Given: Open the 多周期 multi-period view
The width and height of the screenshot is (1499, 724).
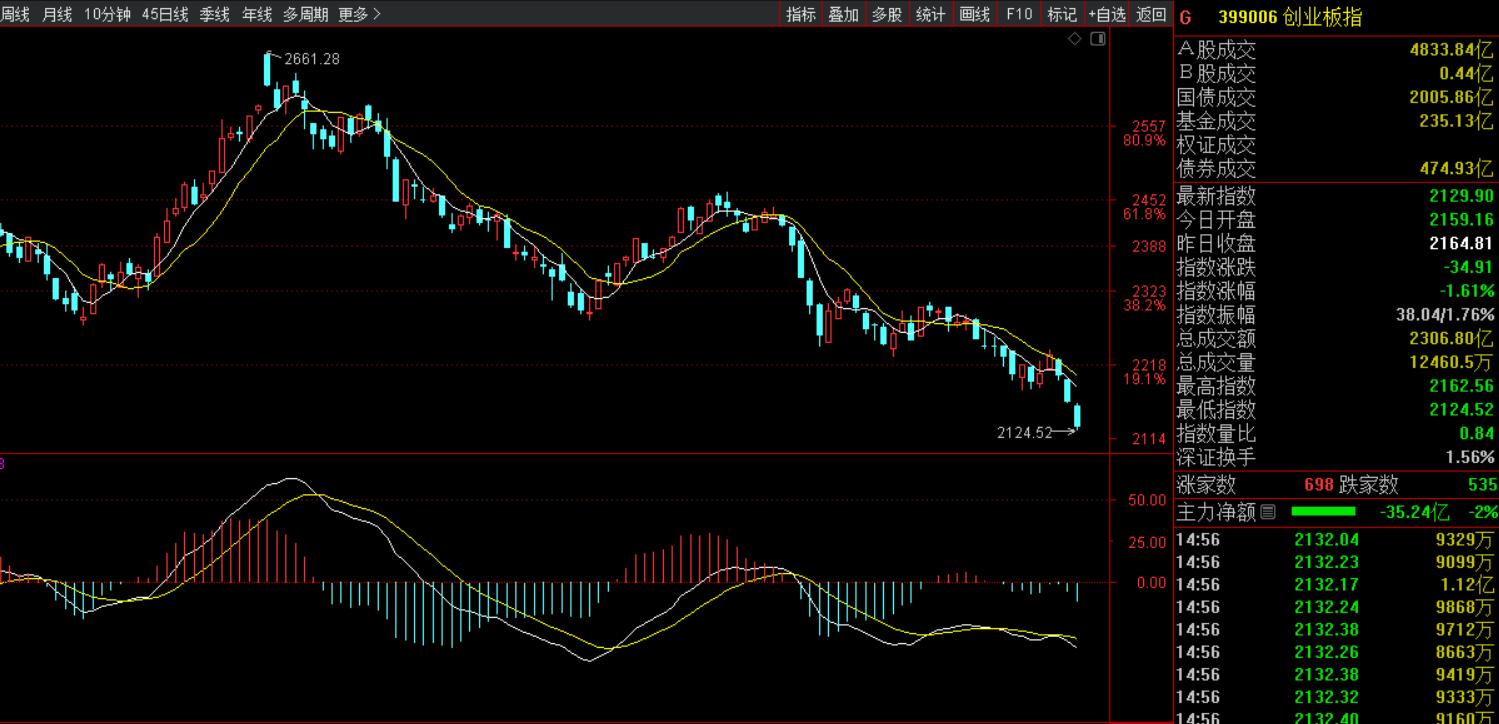Looking at the screenshot, I should click(304, 14).
